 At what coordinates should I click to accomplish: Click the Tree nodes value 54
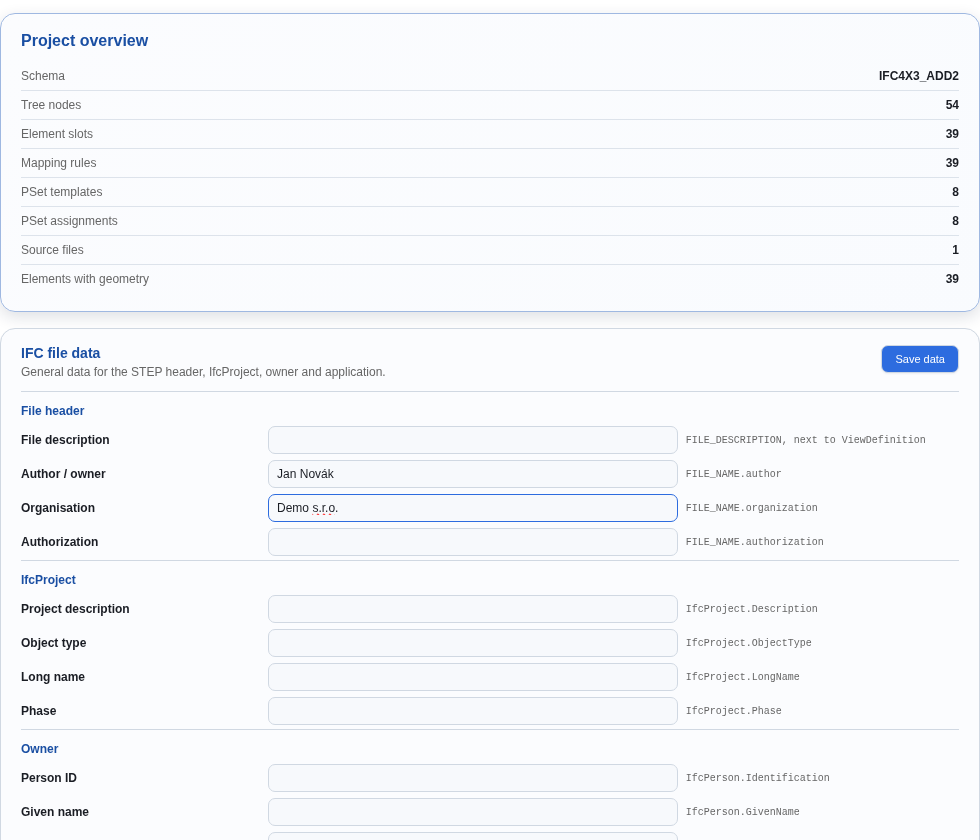coord(952,105)
